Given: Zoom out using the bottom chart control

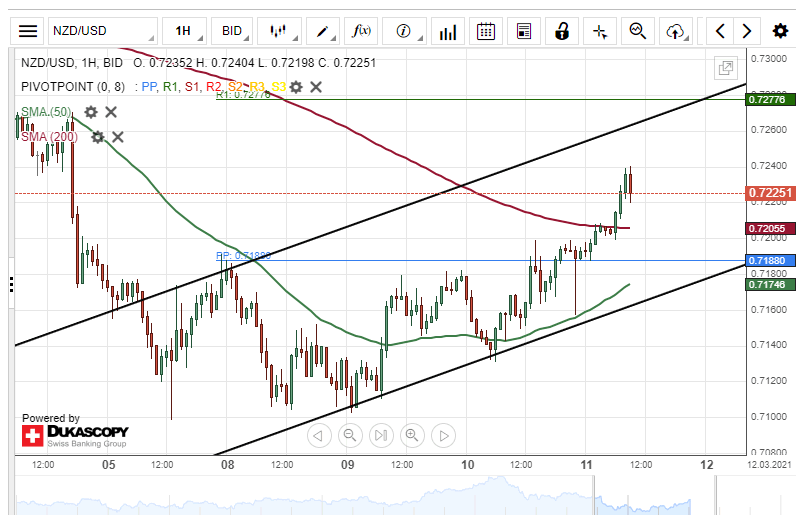Looking at the screenshot, I should pyautogui.click(x=350, y=435).
